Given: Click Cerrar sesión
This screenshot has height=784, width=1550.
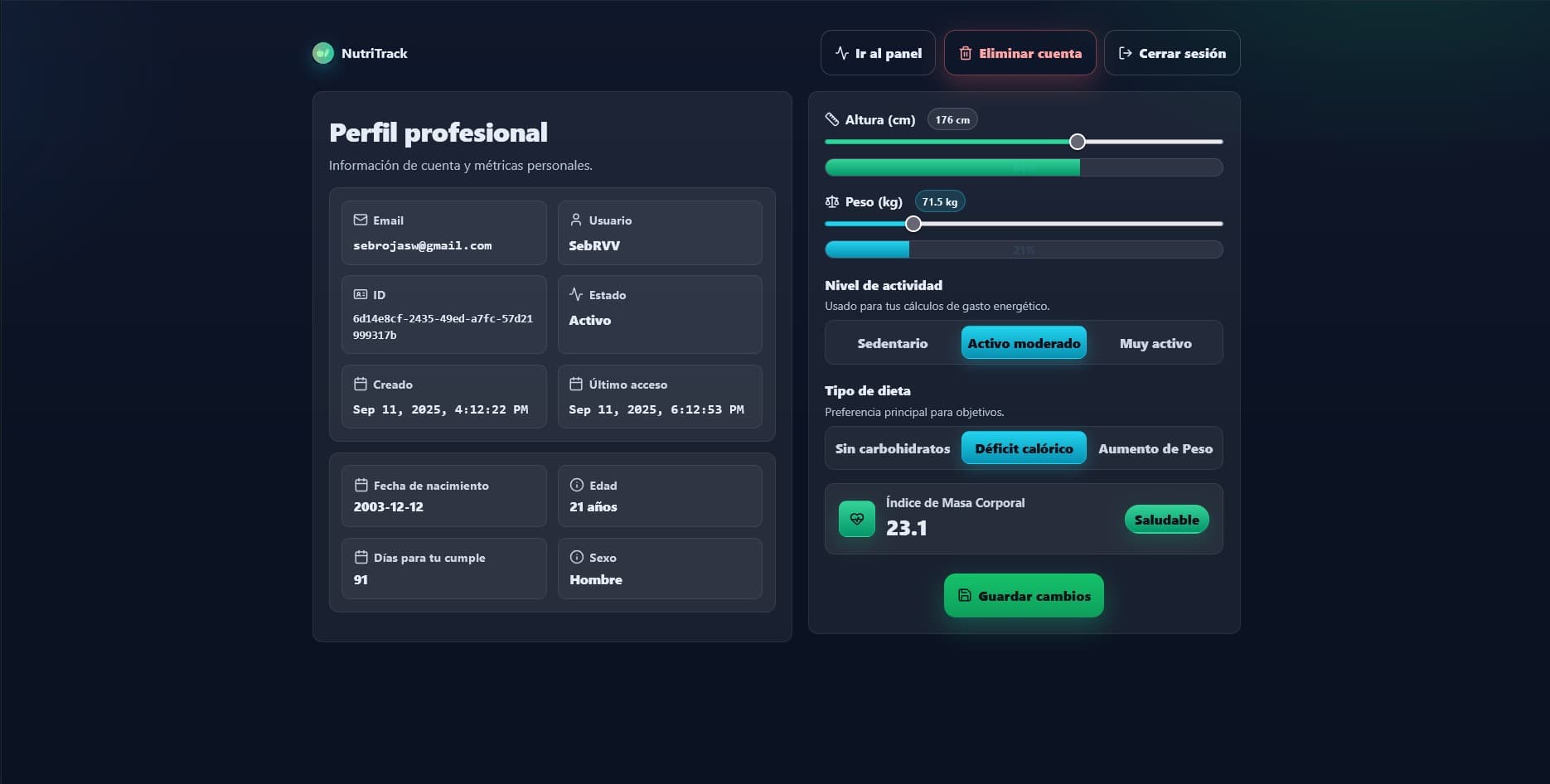Looking at the screenshot, I should pyautogui.click(x=1171, y=52).
